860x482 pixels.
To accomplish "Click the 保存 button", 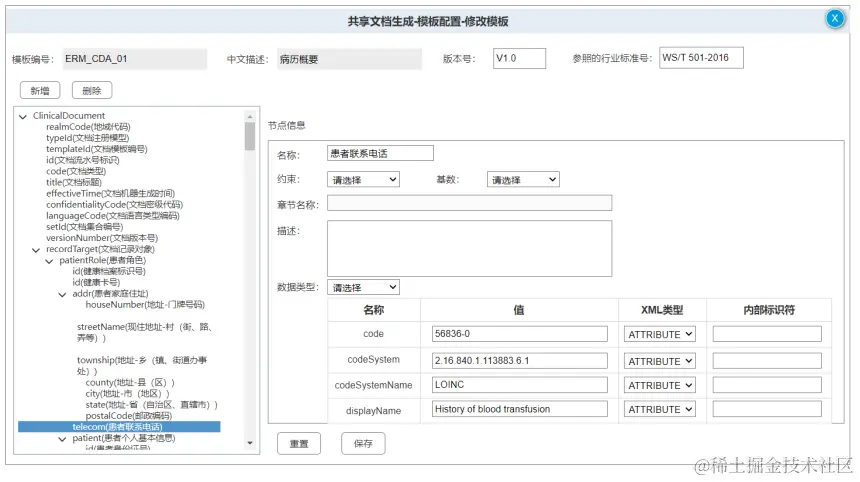I will tap(363, 443).
